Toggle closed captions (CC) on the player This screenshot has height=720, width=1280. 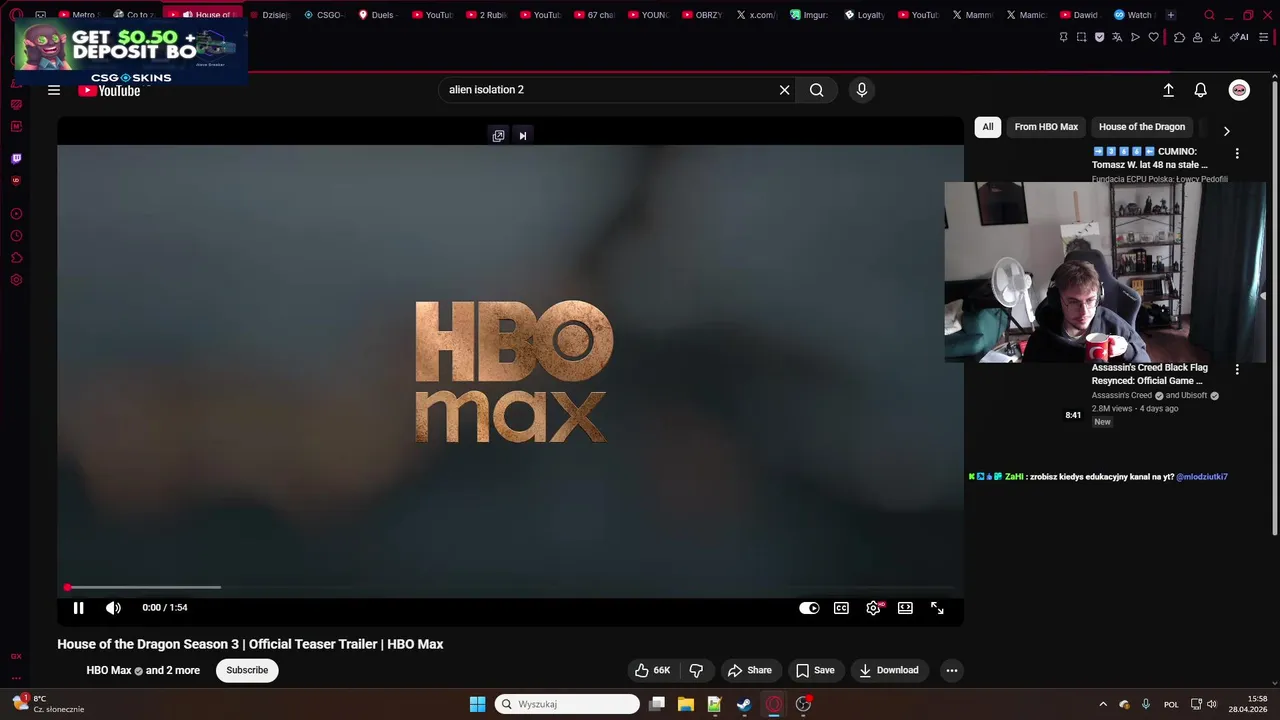pyautogui.click(x=842, y=608)
